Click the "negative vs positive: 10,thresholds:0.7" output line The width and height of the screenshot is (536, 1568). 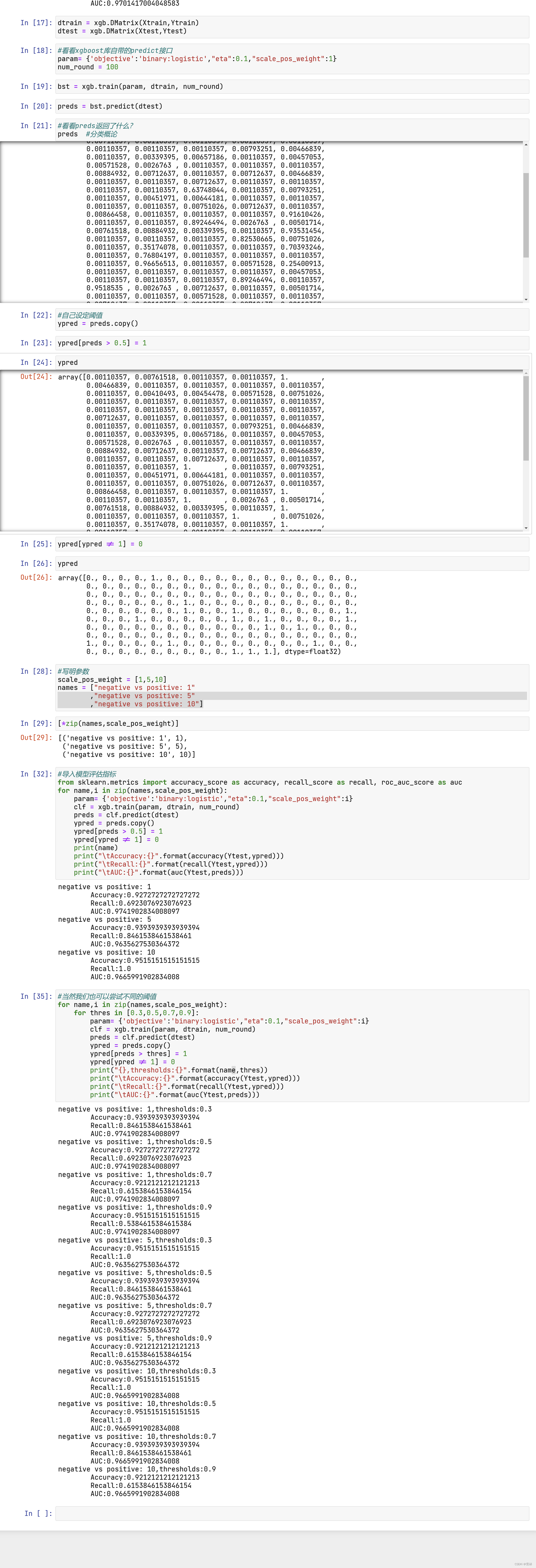click(x=136, y=1437)
